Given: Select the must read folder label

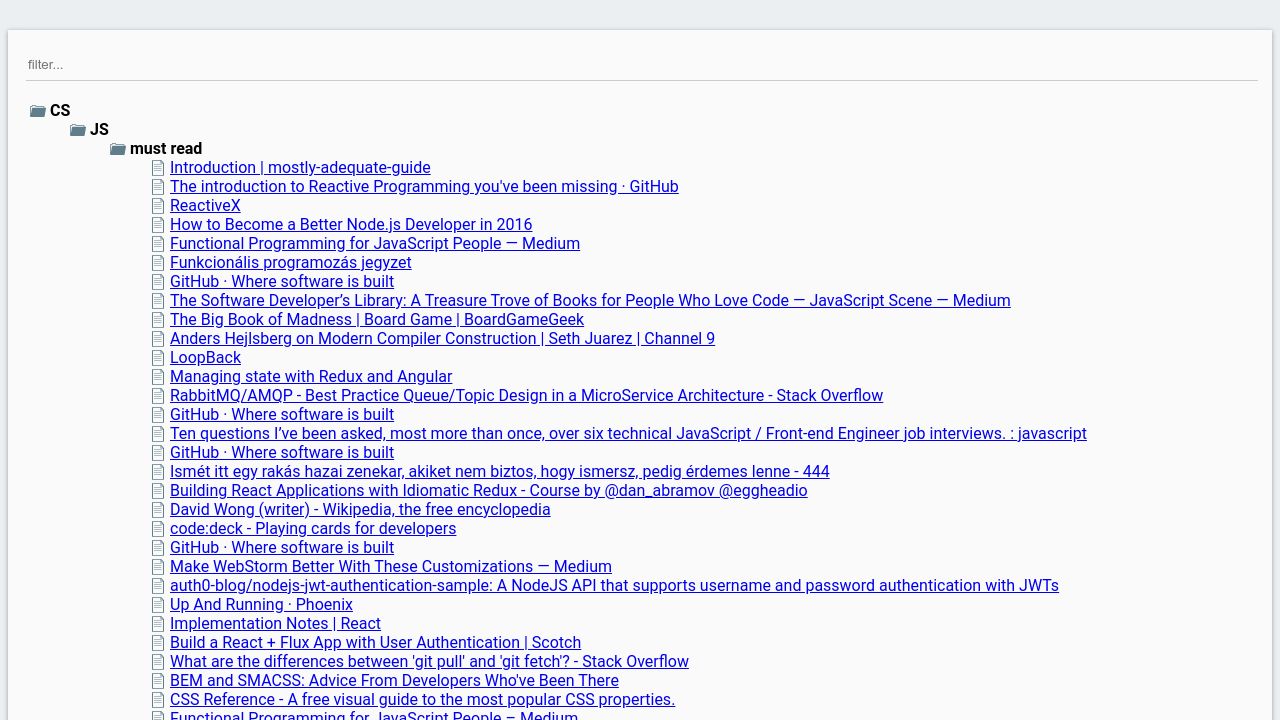Looking at the screenshot, I should coord(166,148).
